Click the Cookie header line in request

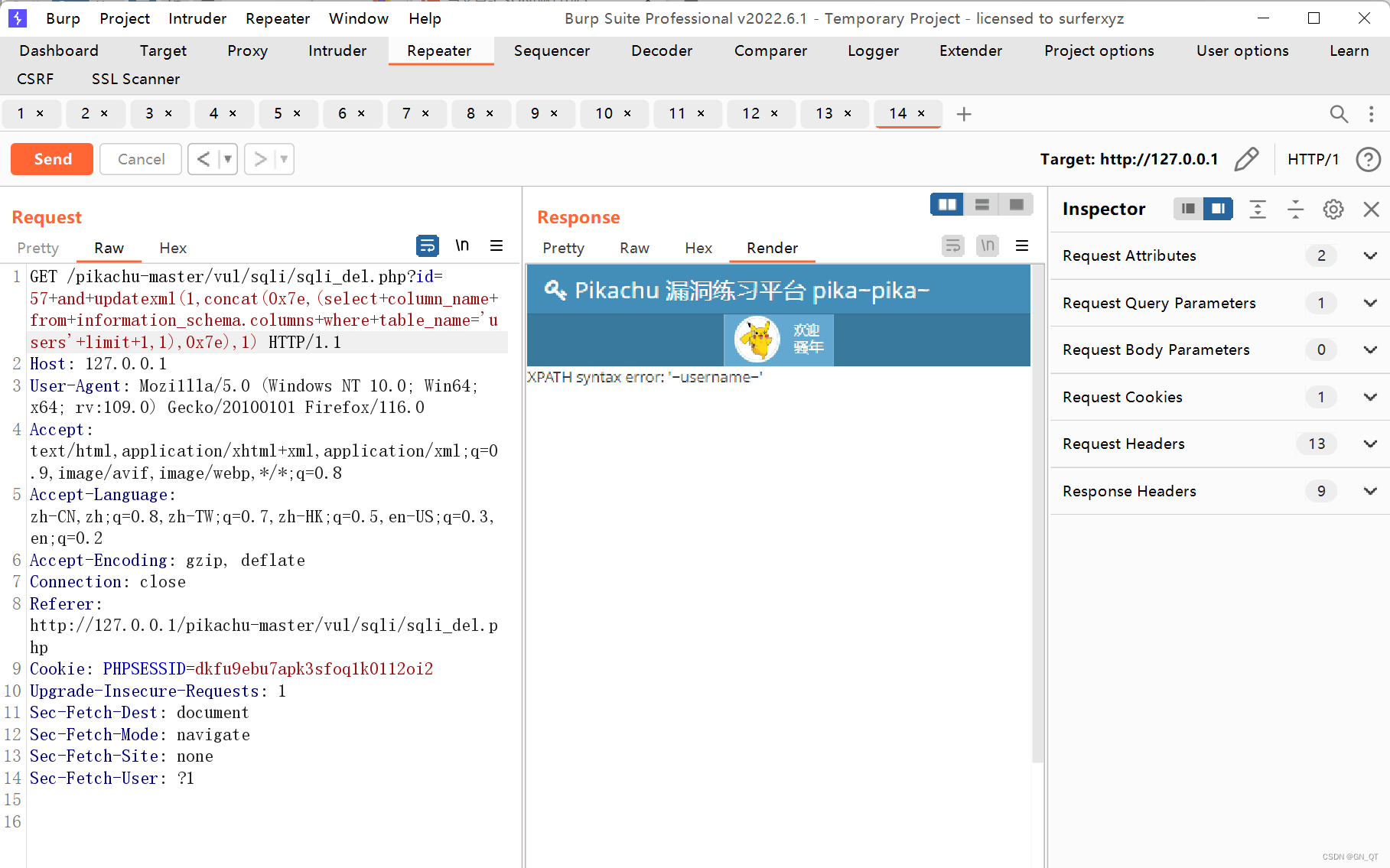pyautogui.click(x=231, y=669)
